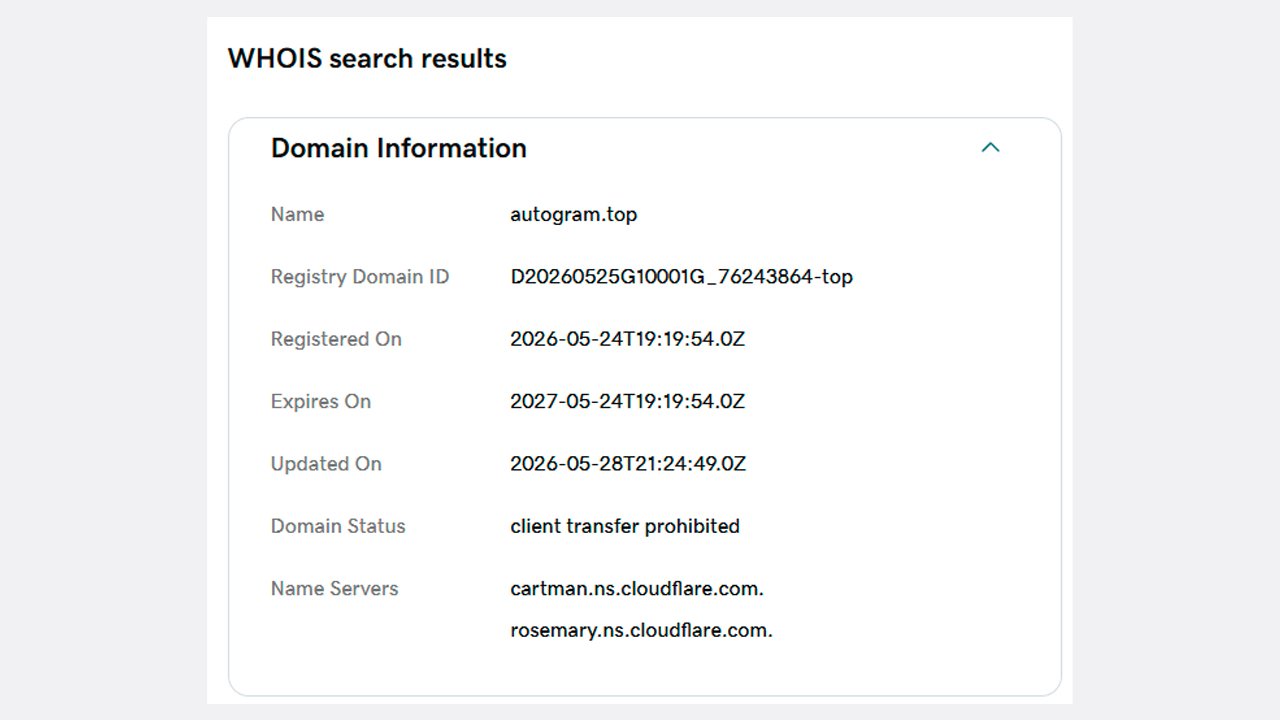The width and height of the screenshot is (1280, 720).
Task: Click the Domain Information heading
Action: 398,148
